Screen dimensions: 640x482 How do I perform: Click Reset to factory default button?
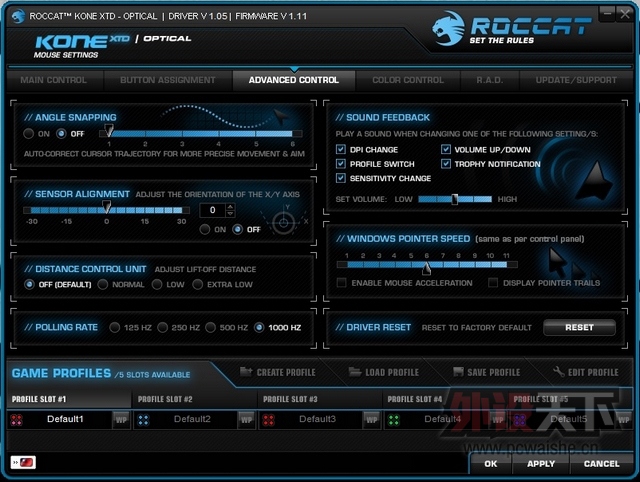point(579,327)
